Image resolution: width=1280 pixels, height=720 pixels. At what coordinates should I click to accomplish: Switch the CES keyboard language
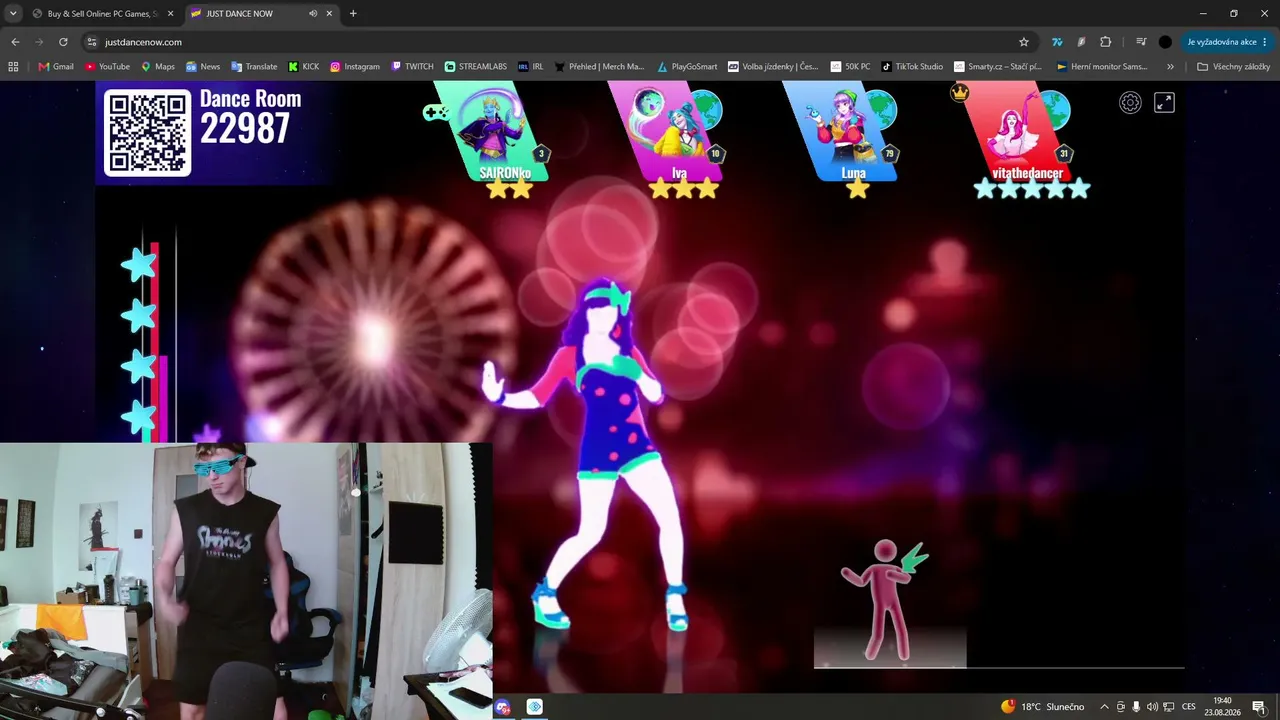[1189, 707]
